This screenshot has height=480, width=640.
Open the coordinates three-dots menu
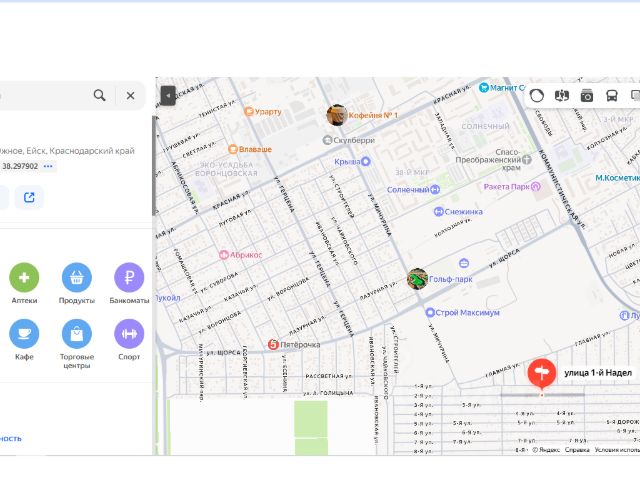(x=48, y=166)
